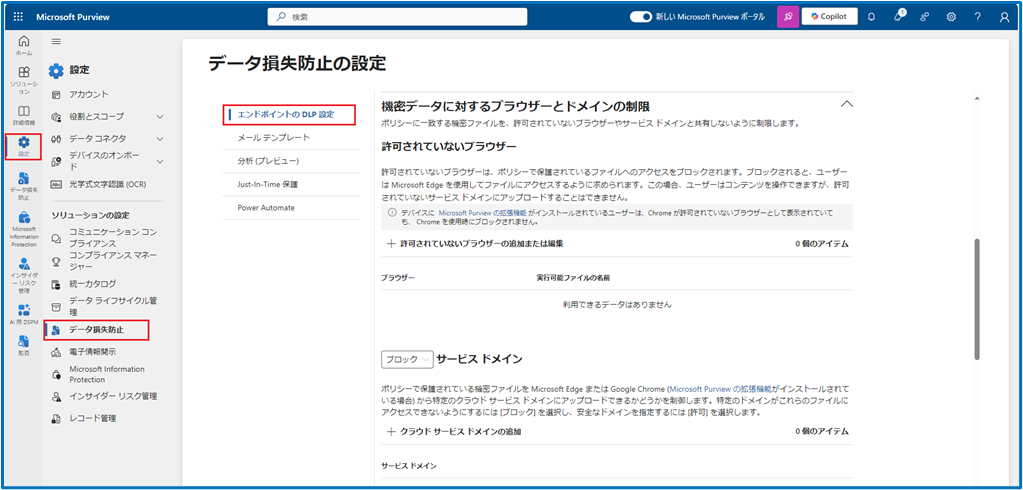Select the Just-In-Time 保護 tab

(x=267, y=184)
